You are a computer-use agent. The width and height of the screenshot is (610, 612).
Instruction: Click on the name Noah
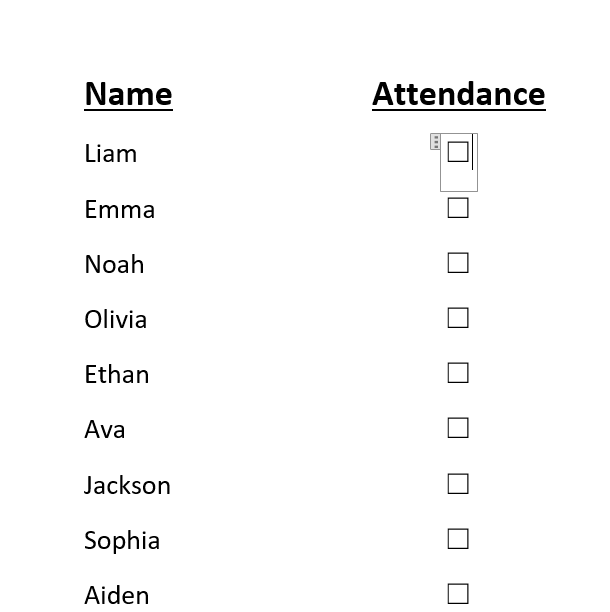pyautogui.click(x=114, y=264)
